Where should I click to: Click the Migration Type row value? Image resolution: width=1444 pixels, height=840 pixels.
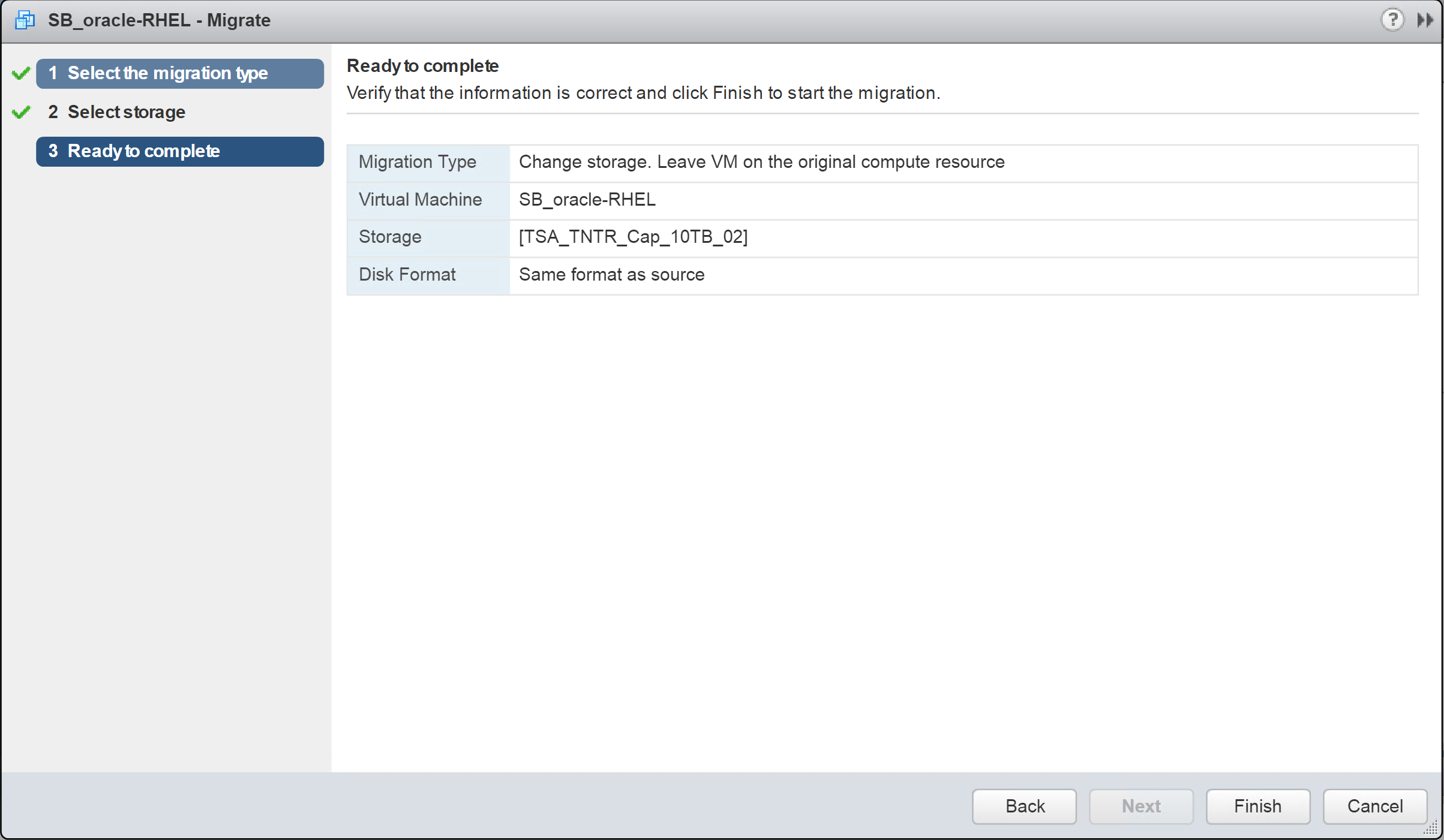point(761,162)
